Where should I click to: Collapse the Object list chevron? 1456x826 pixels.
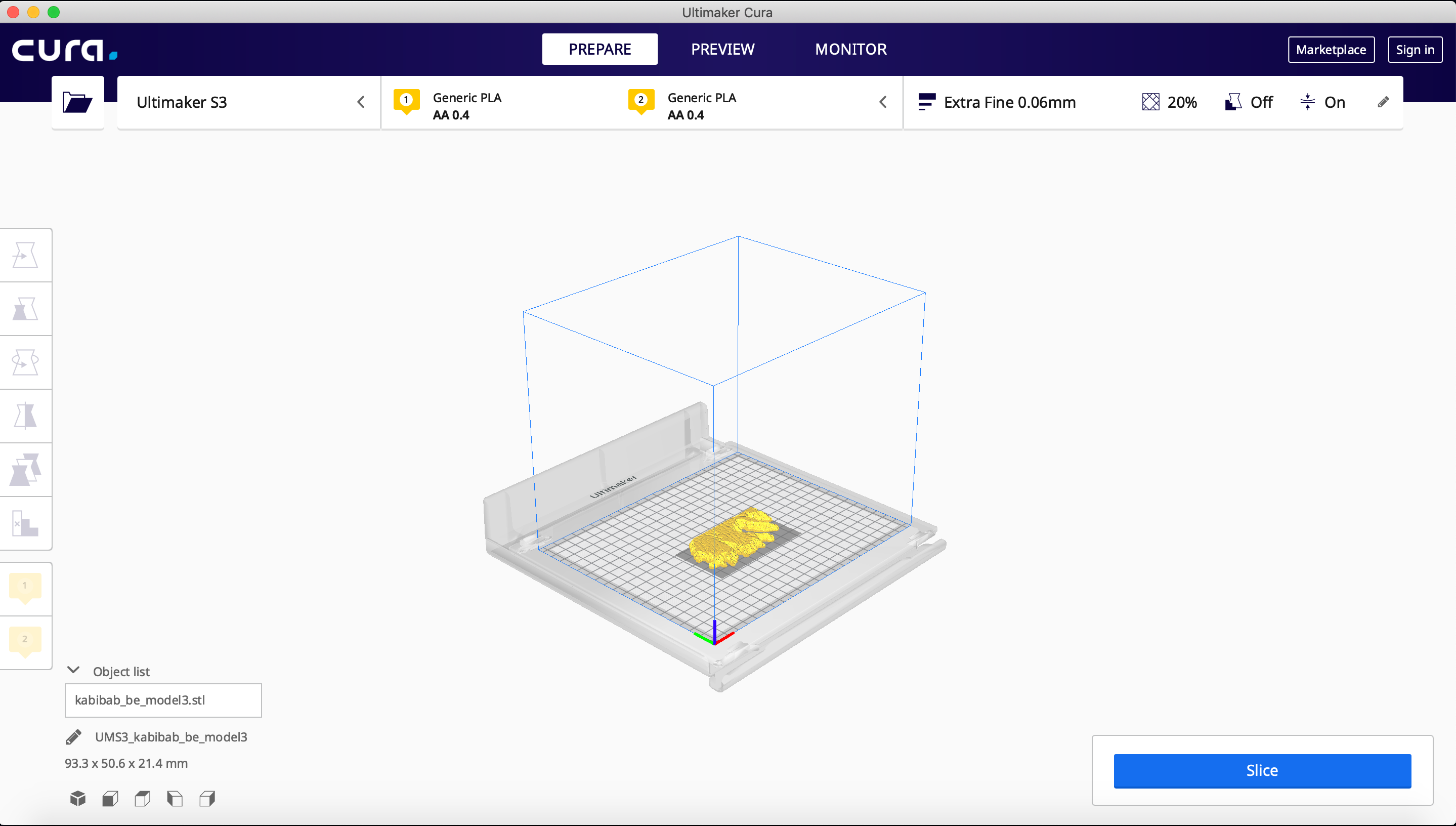coord(73,670)
